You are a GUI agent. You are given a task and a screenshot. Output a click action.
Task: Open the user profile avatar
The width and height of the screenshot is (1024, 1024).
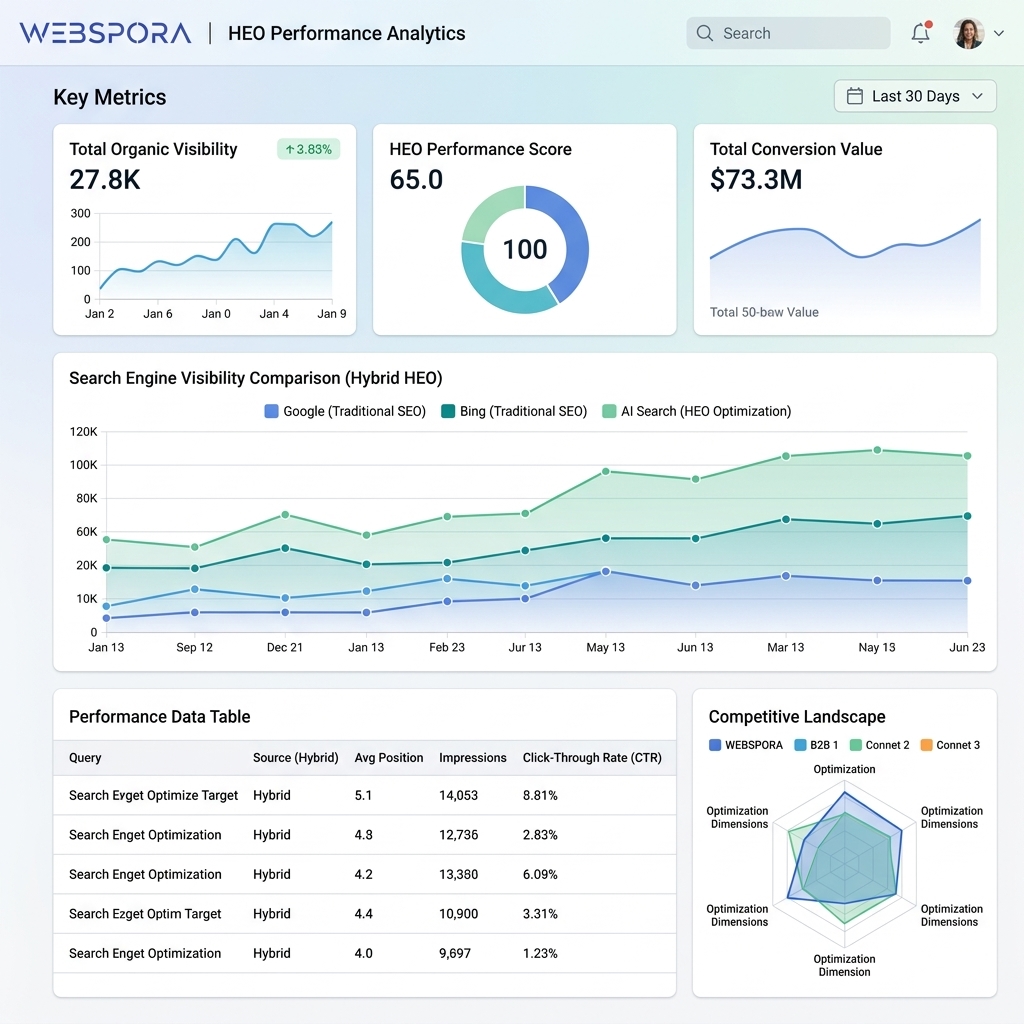pyautogui.click(x=968, y=33)
